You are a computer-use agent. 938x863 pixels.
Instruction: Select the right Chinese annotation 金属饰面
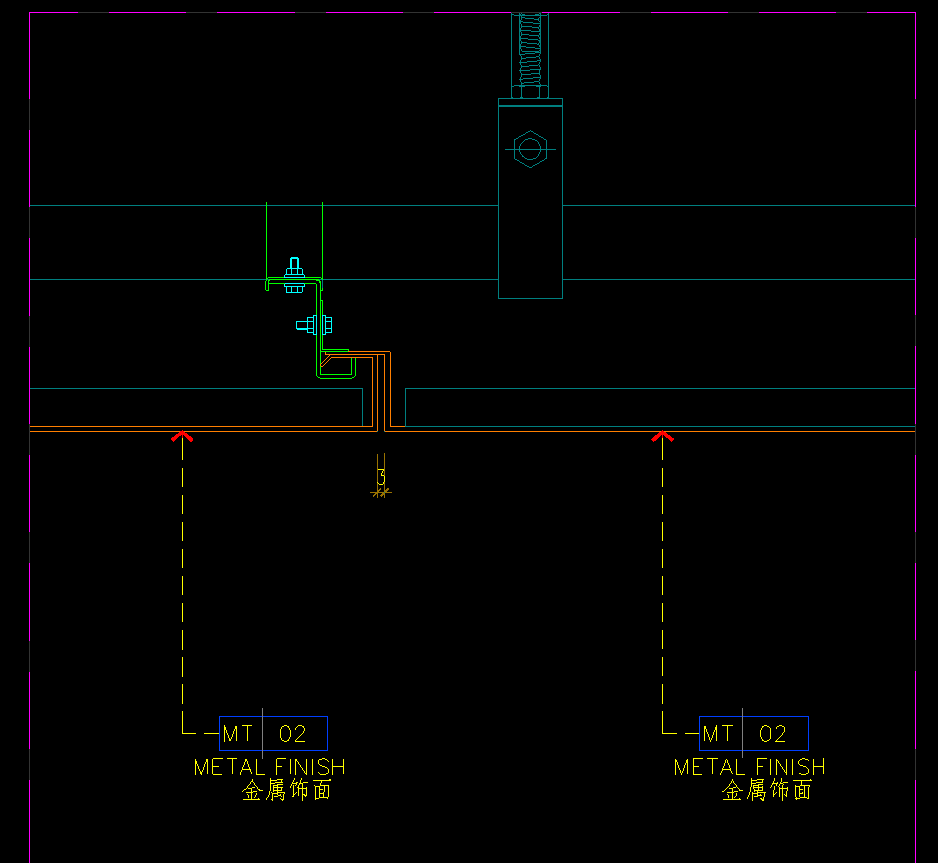767,791
